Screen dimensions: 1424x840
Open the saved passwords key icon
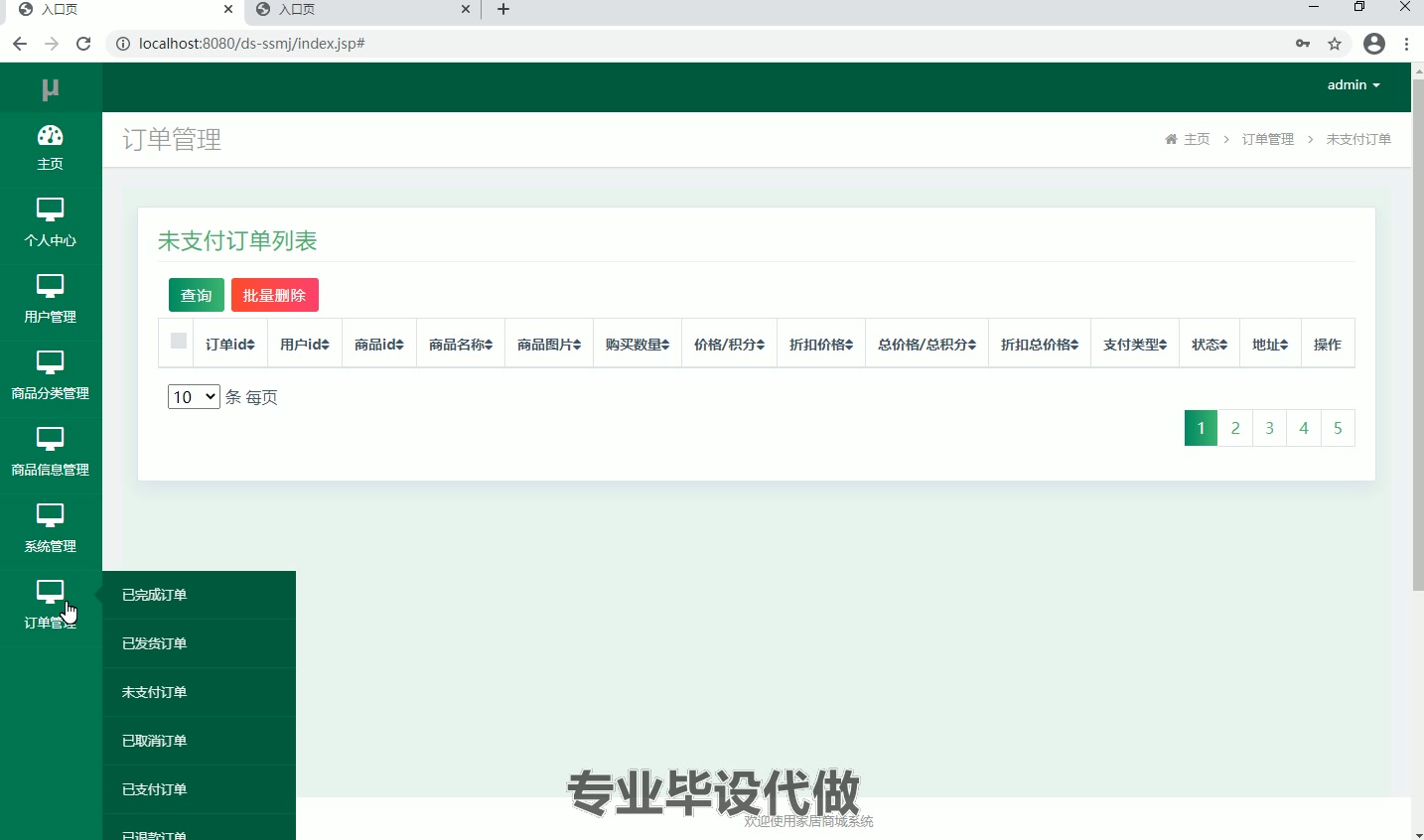pyautogui.click(x=1303, y=44)
